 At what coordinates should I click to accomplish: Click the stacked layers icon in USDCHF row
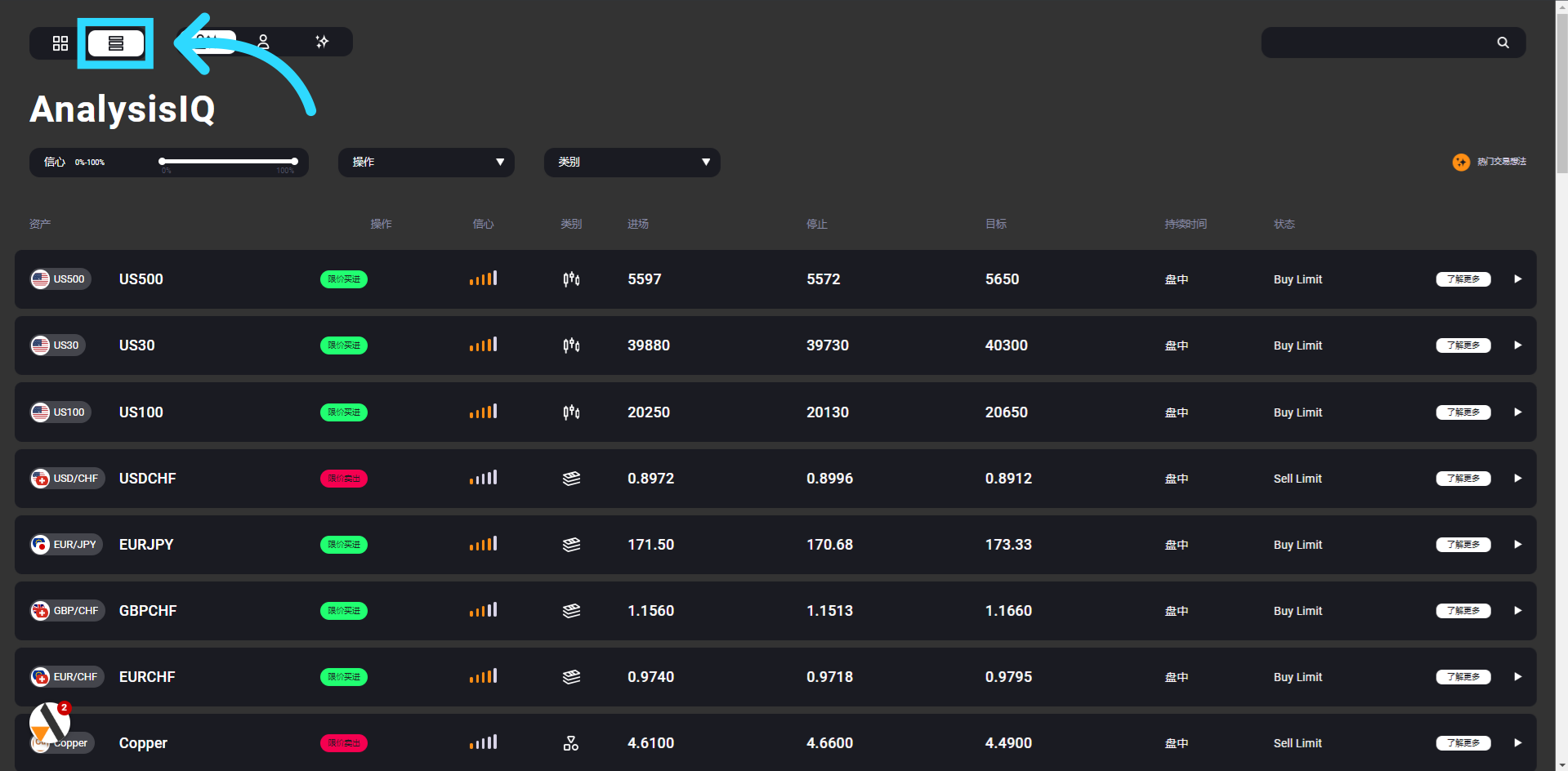(571, 479)
